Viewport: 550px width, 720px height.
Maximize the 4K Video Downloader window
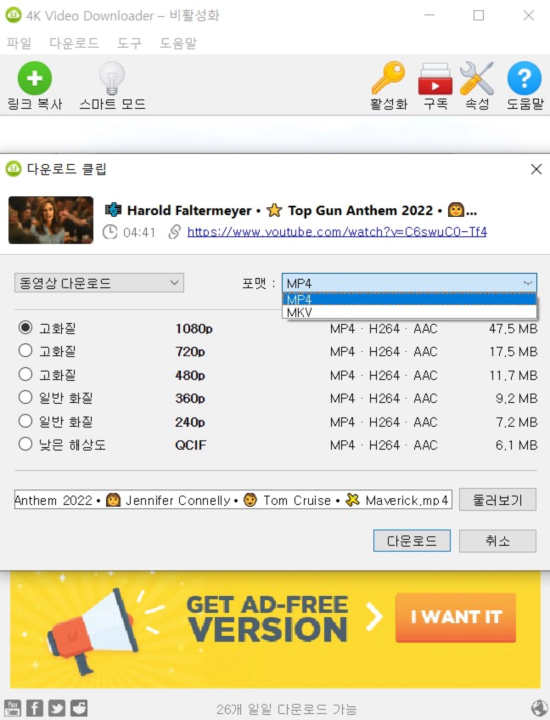point(478,16)
